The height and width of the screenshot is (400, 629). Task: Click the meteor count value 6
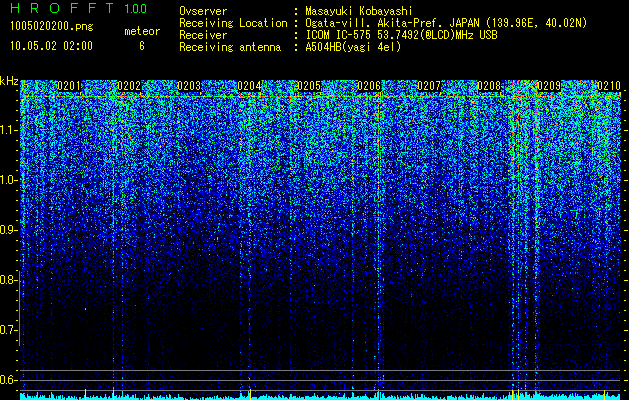tap(142, 46)
